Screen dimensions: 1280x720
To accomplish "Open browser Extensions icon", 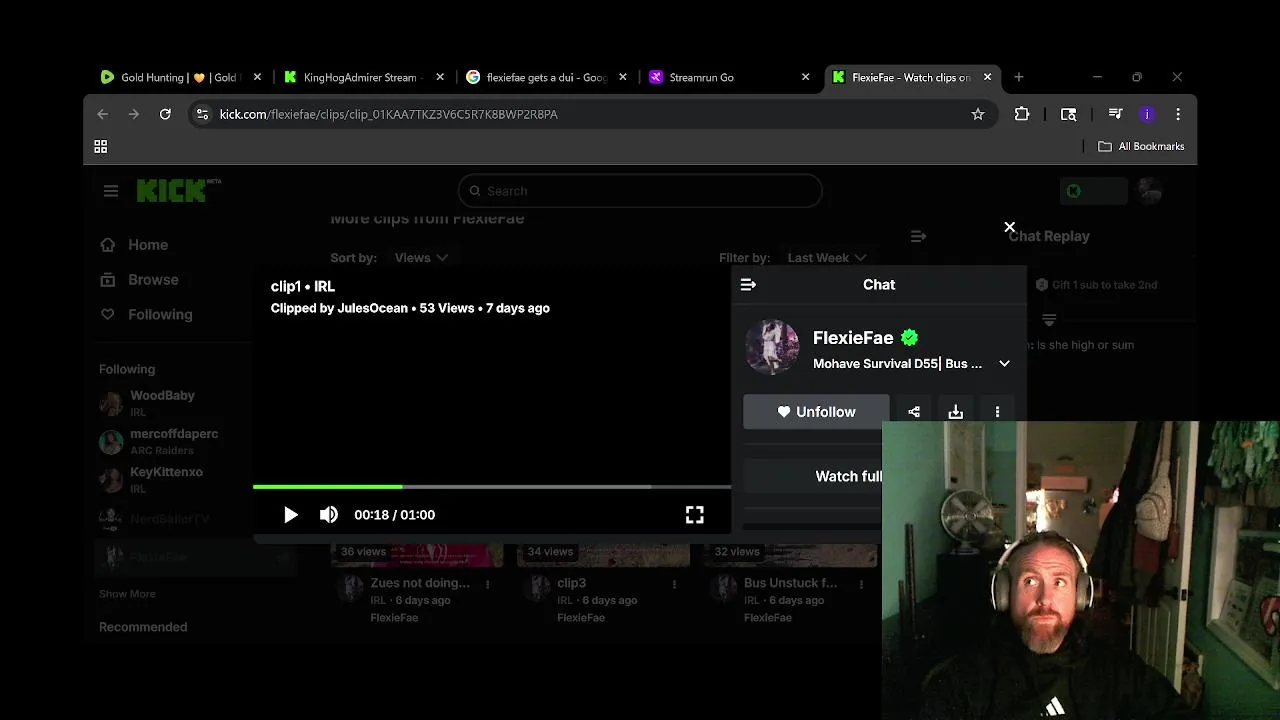I will 1022,115.
